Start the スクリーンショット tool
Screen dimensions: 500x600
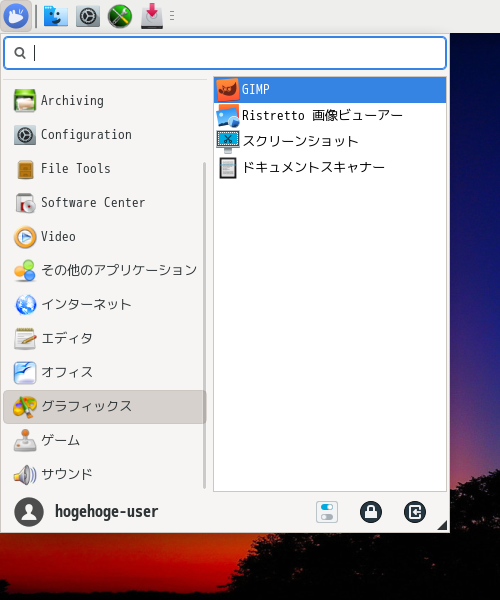[x=330, y=141]
